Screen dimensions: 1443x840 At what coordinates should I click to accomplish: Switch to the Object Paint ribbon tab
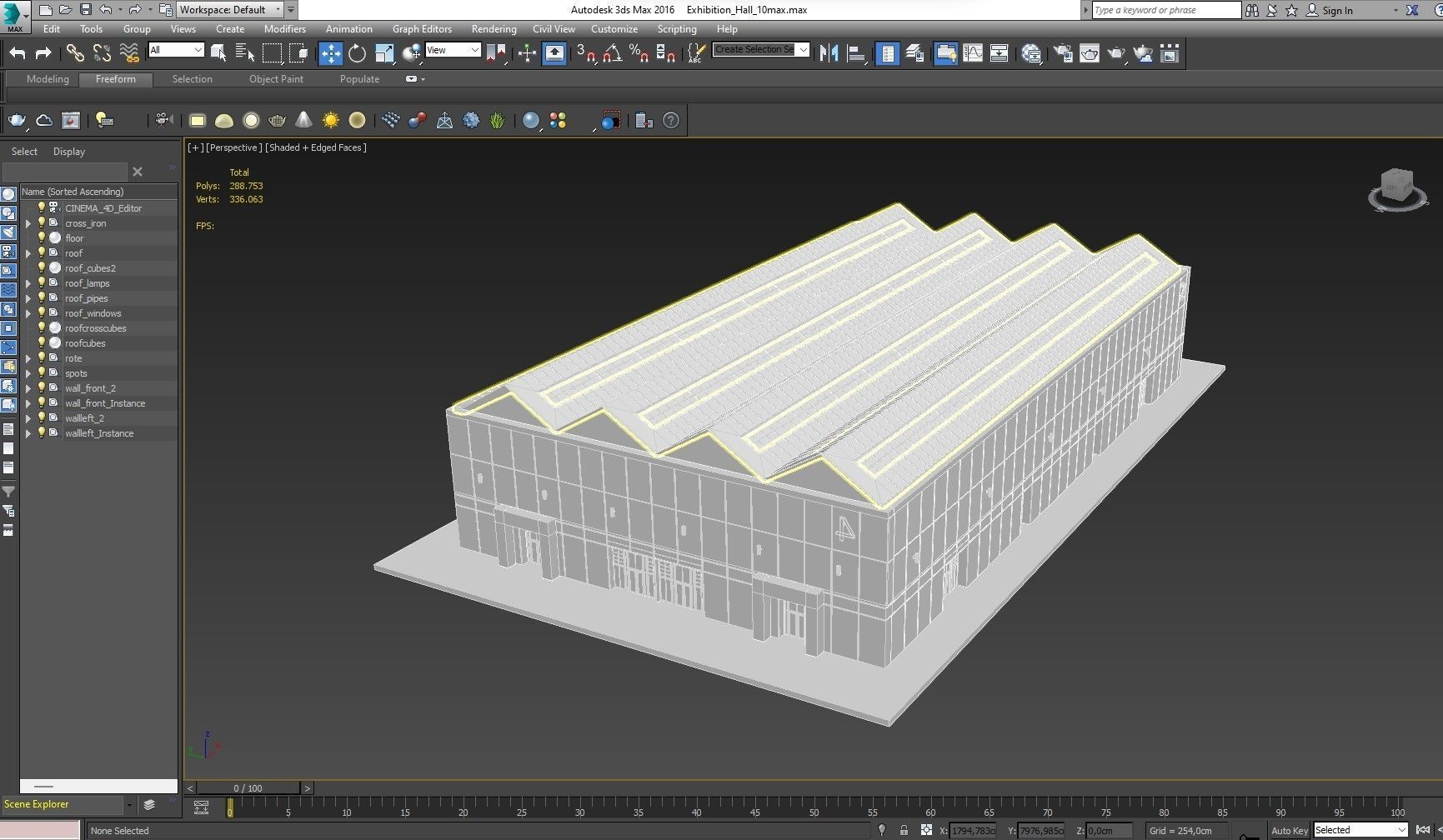click(276, 79)
